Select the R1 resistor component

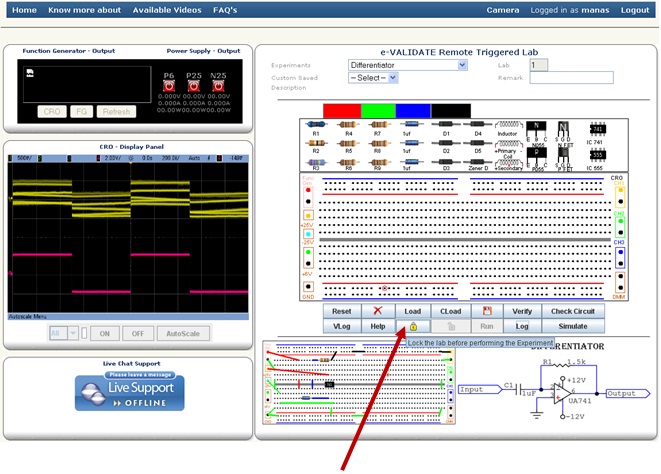316,125
